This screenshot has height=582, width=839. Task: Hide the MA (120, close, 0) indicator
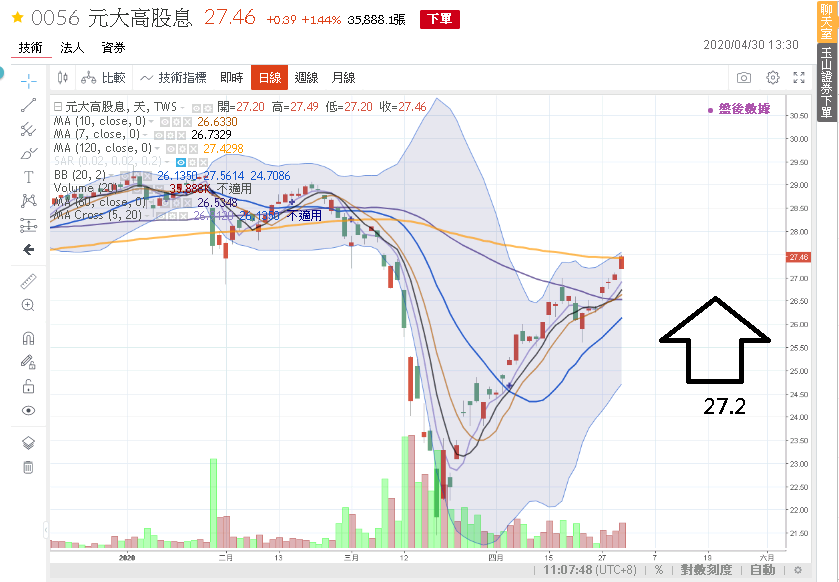pyautogui.click(x=171, y=149)
